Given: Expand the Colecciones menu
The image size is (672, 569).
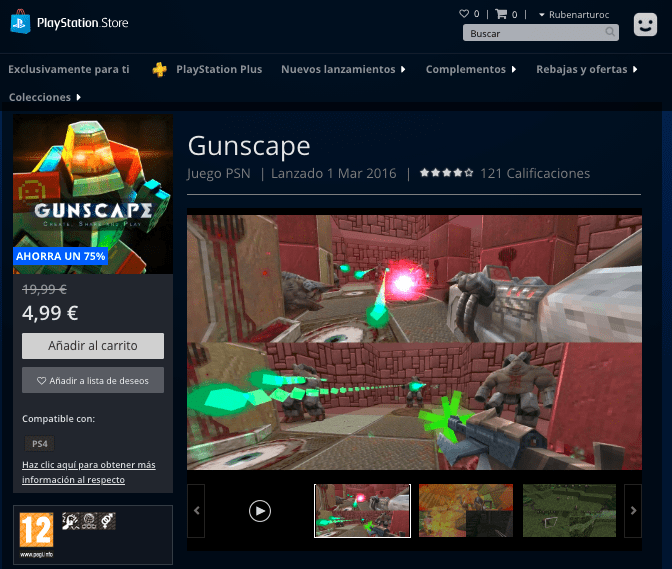Looking at the screenshot, I should click(45, 97).
